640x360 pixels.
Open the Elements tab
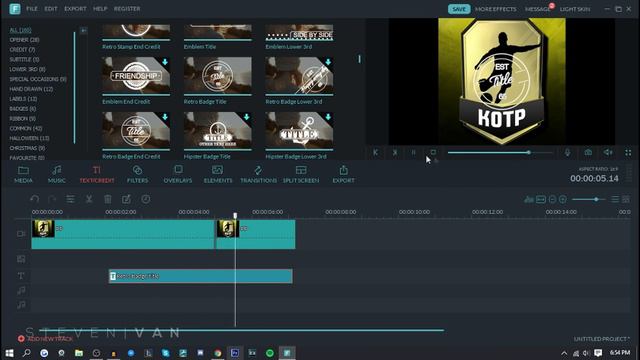pyautogui.click(x=218, y=174)
